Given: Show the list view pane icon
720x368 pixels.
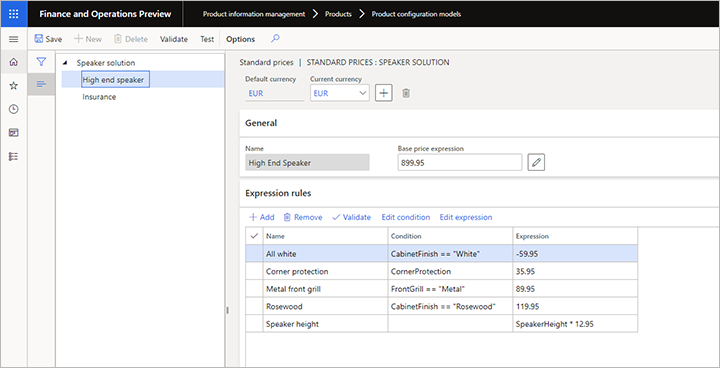Looking at the screenshot, I should 41,84.
